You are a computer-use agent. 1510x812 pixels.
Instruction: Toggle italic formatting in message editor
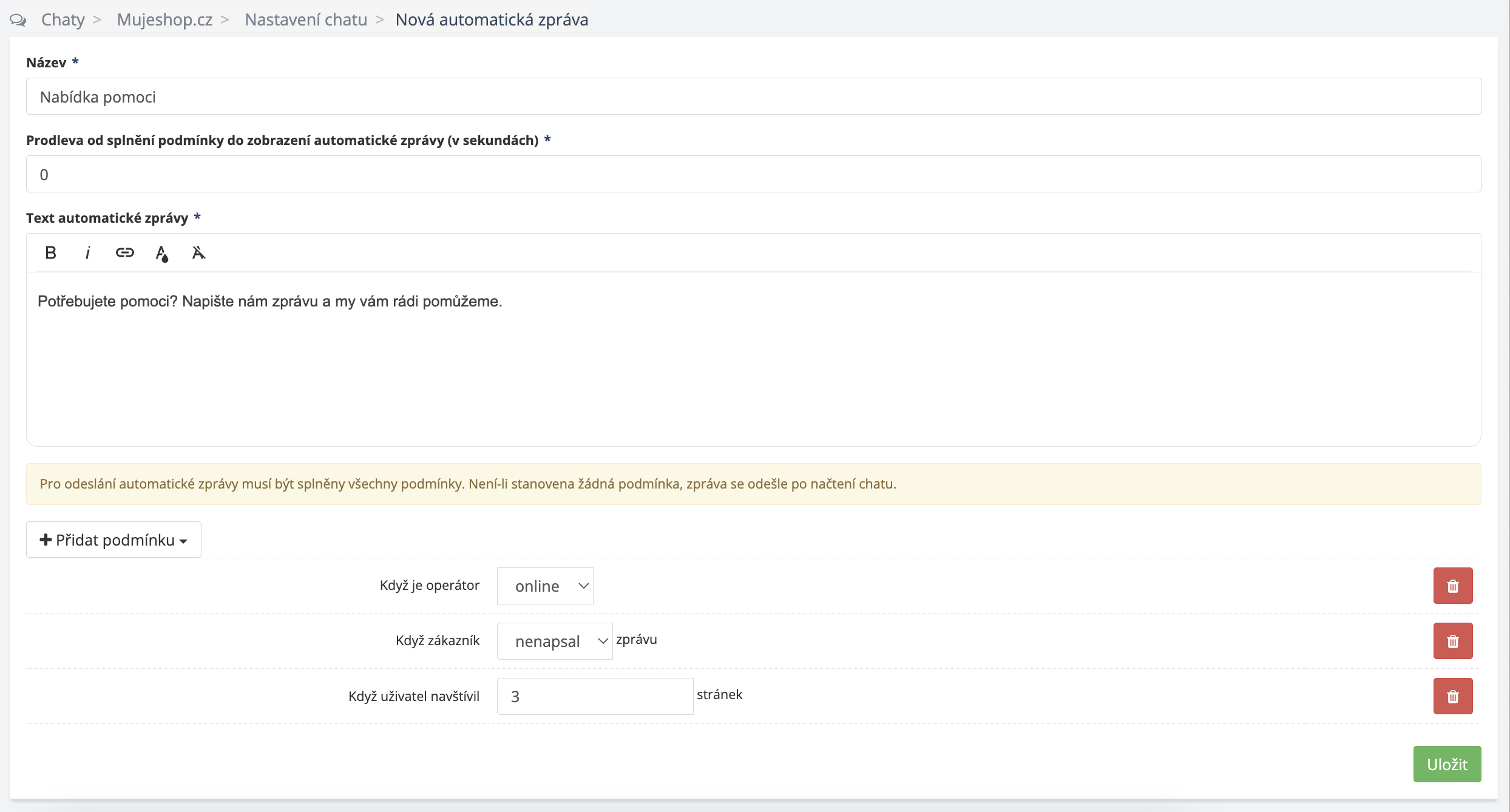[88, 252]
